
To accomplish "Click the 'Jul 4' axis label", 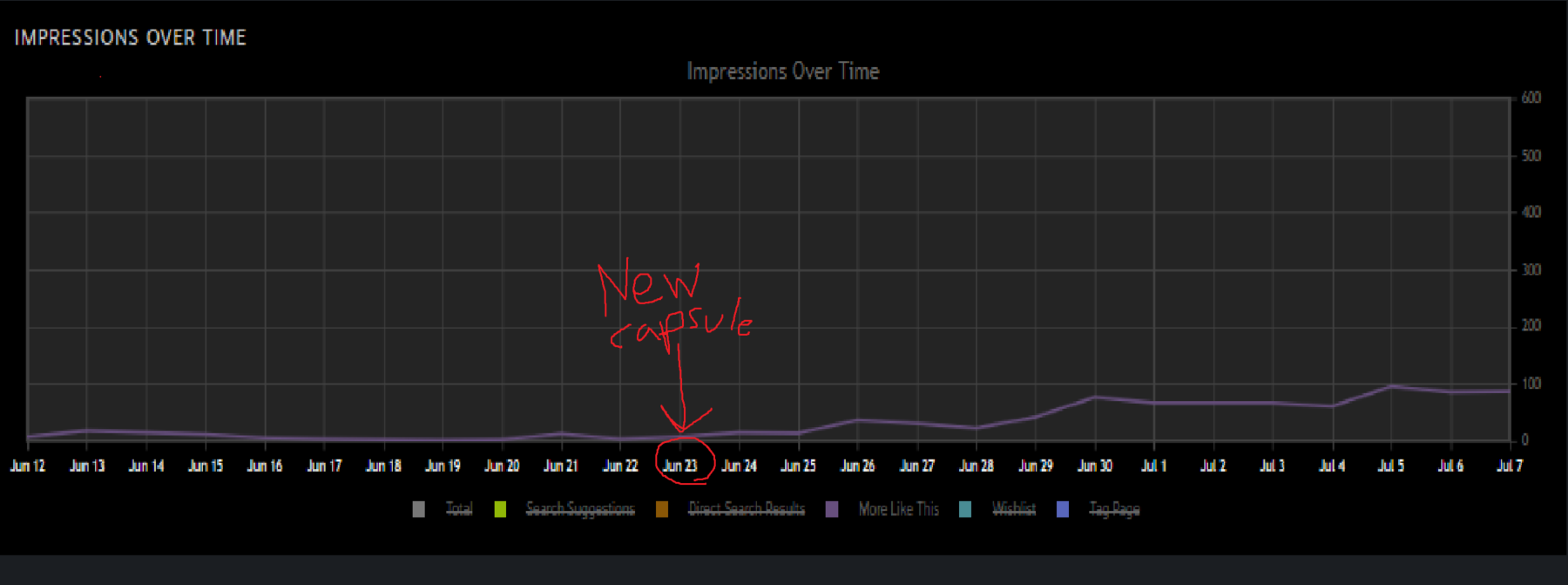I will (1332, 466).
